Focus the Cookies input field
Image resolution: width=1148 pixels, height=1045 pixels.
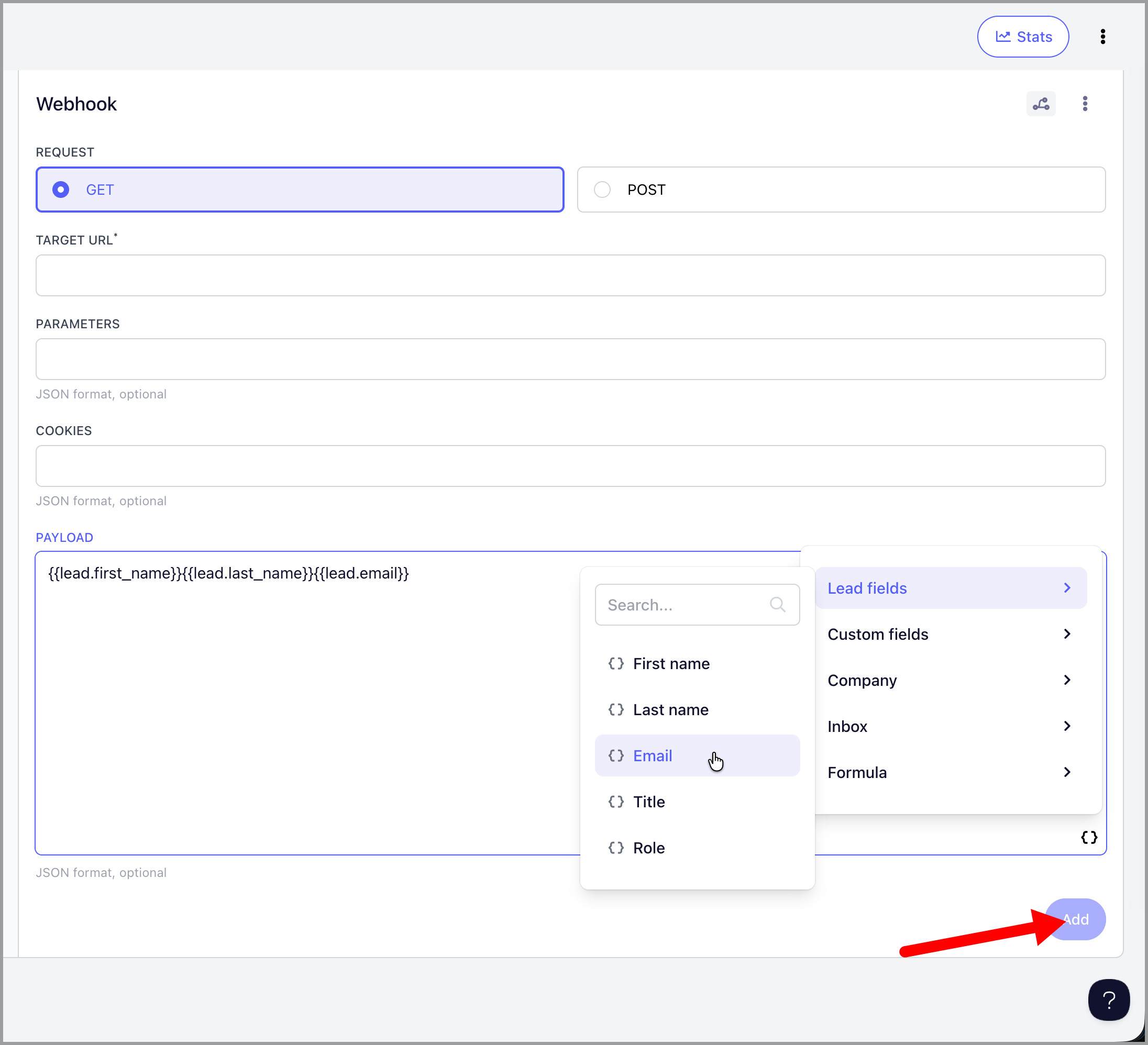pyautogui.click(x=570, y=465)
